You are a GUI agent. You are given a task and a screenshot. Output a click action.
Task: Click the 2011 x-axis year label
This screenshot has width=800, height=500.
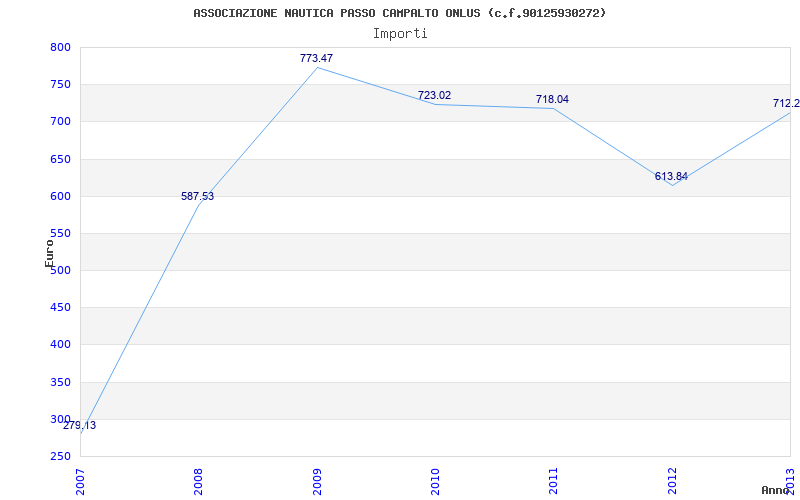point(554,481)
